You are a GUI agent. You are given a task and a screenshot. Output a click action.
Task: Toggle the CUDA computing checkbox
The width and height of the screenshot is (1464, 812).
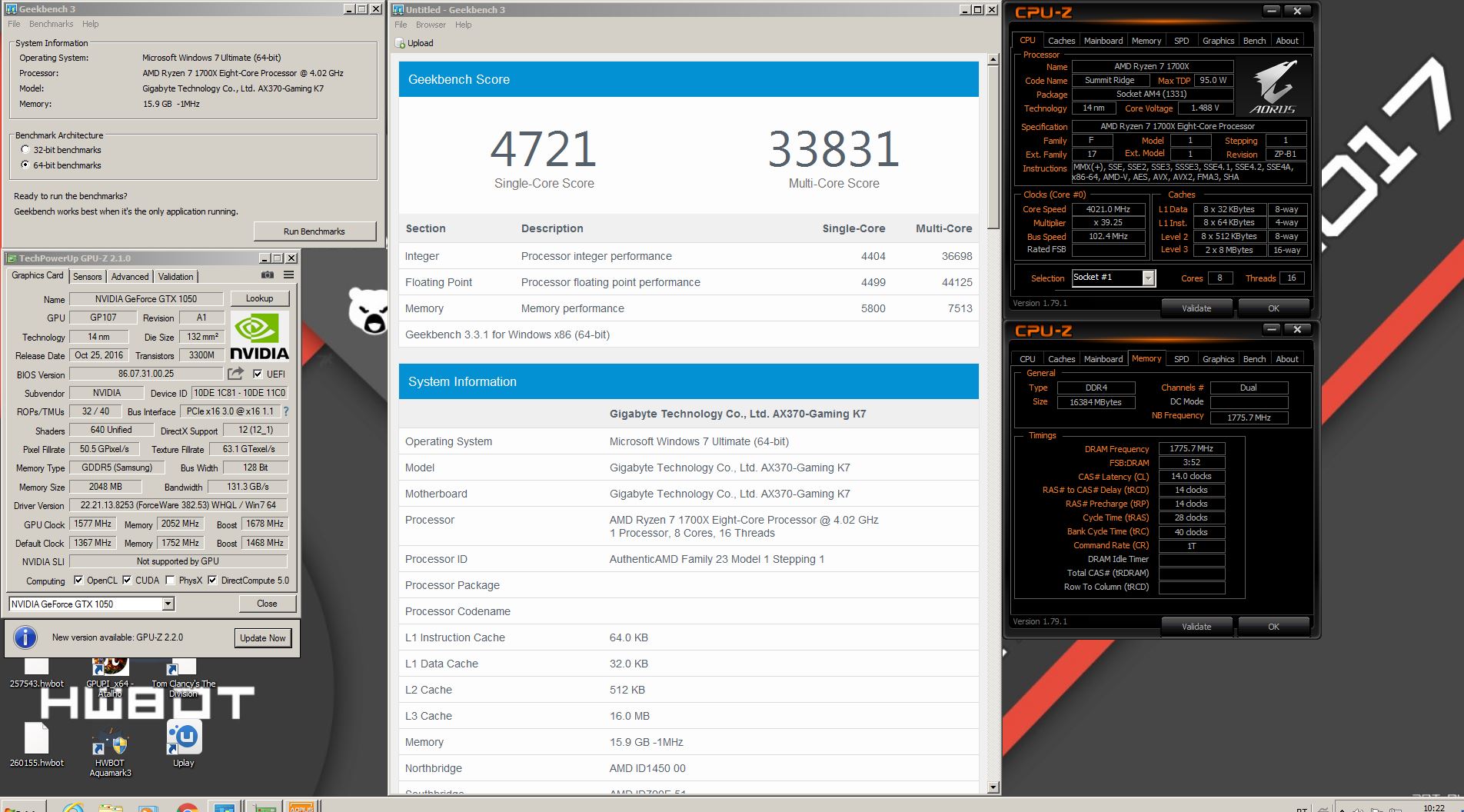click(127, 581)
